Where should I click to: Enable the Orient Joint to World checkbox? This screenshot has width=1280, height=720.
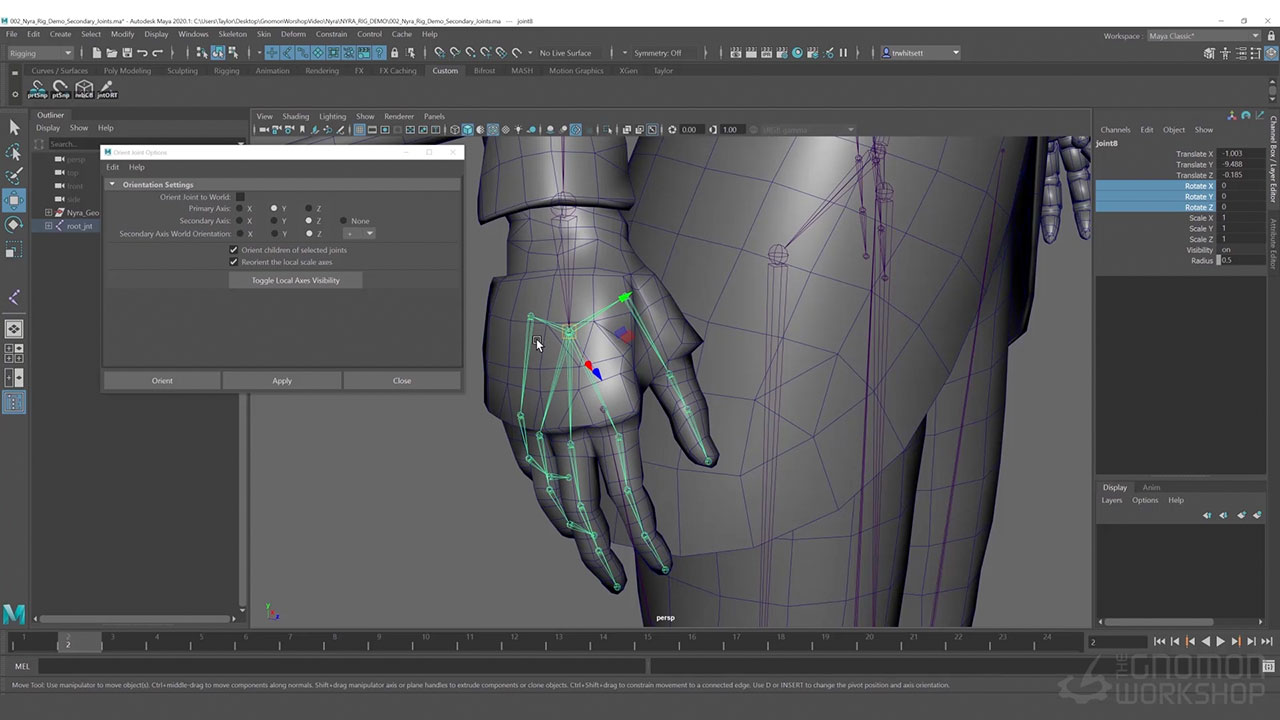240,197
